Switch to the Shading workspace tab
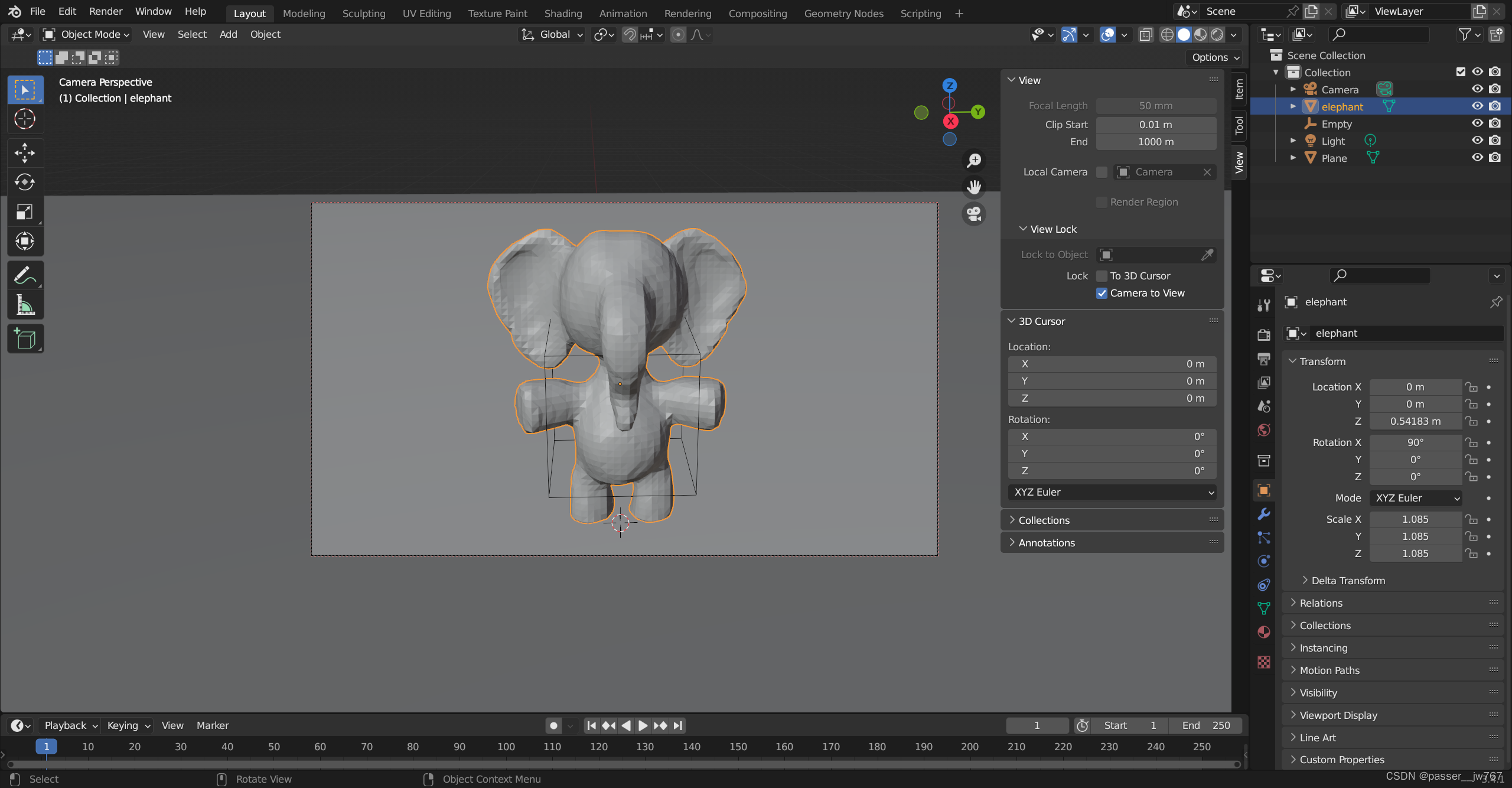 coord(563,13)
